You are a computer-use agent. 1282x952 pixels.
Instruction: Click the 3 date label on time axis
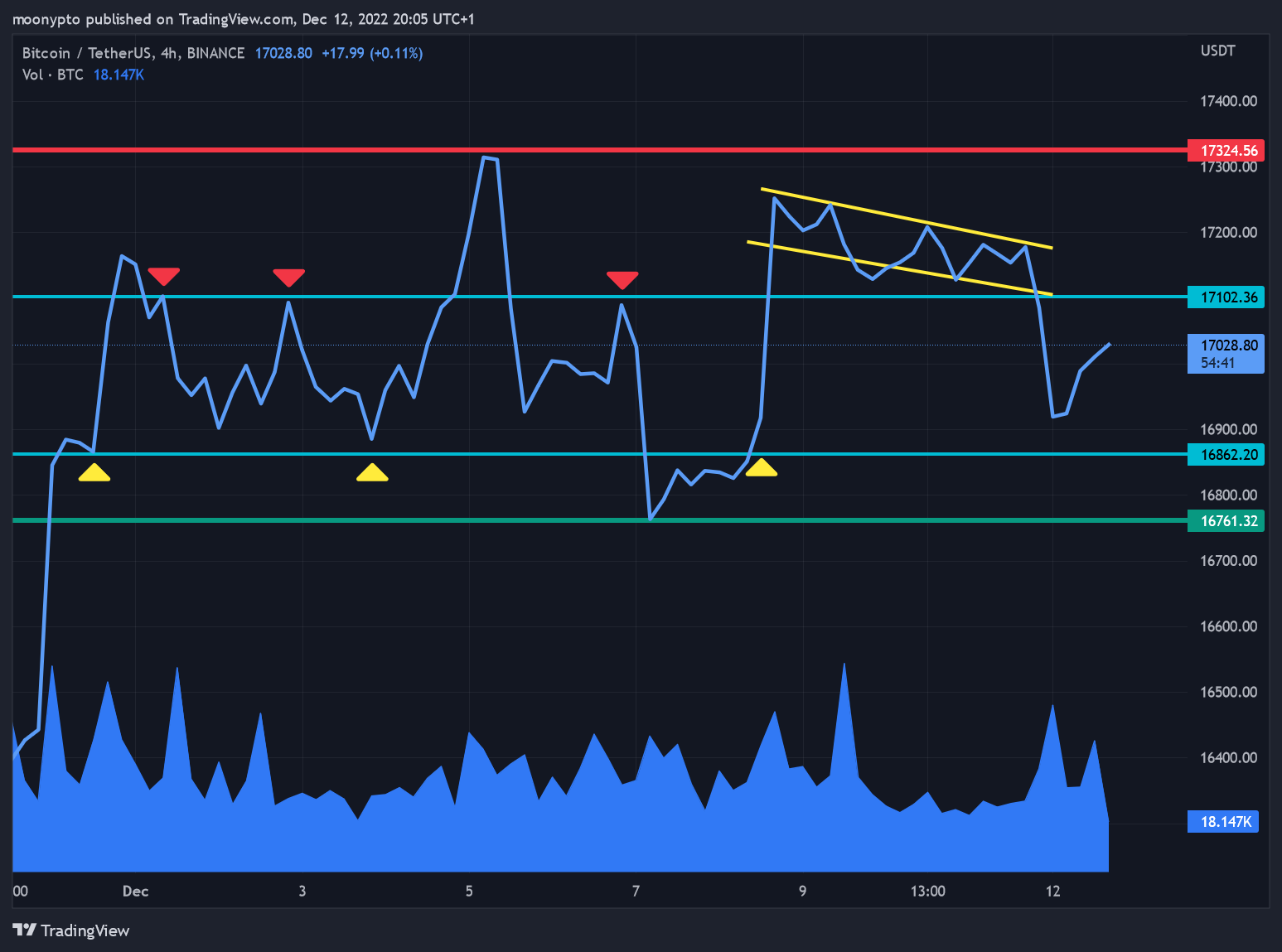[x=302, y=892]
